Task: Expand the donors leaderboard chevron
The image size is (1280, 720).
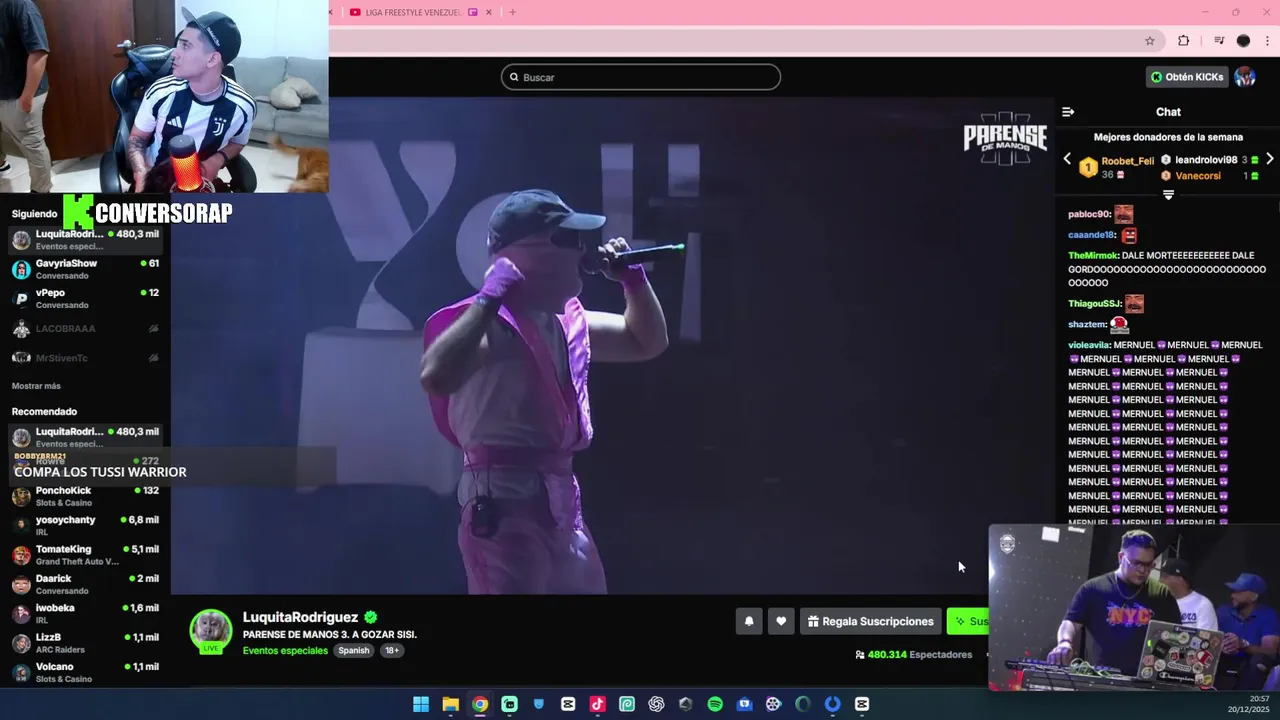Action: pos(1168,195)
